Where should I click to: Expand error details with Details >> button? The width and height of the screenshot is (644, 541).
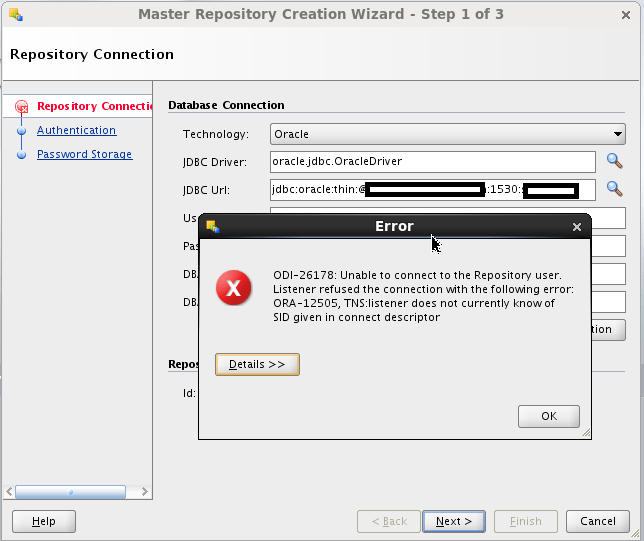click(x=257, y=364)
